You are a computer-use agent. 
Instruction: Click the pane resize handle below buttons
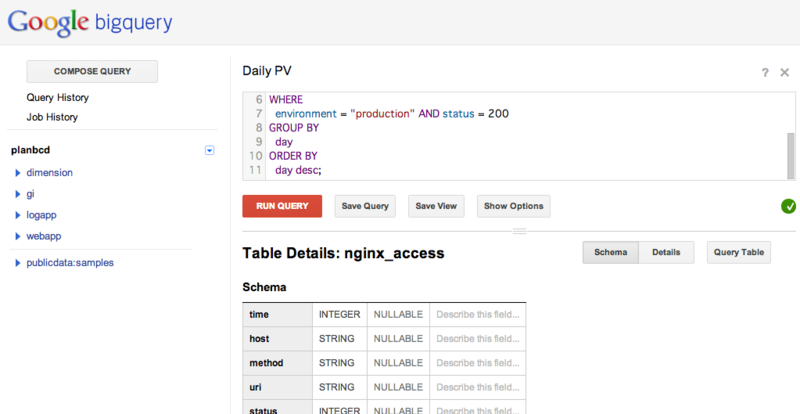tap(519, 231)
